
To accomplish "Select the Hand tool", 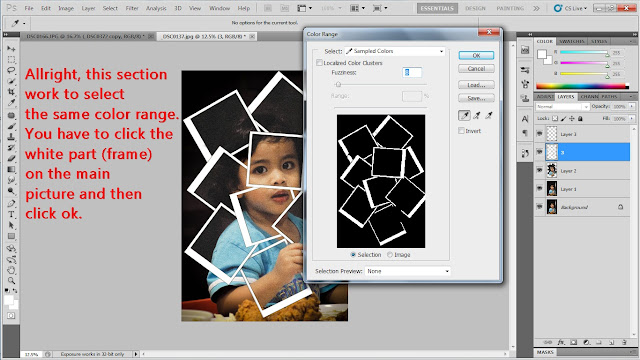I will pyautogui.click(x=11, y=270).
